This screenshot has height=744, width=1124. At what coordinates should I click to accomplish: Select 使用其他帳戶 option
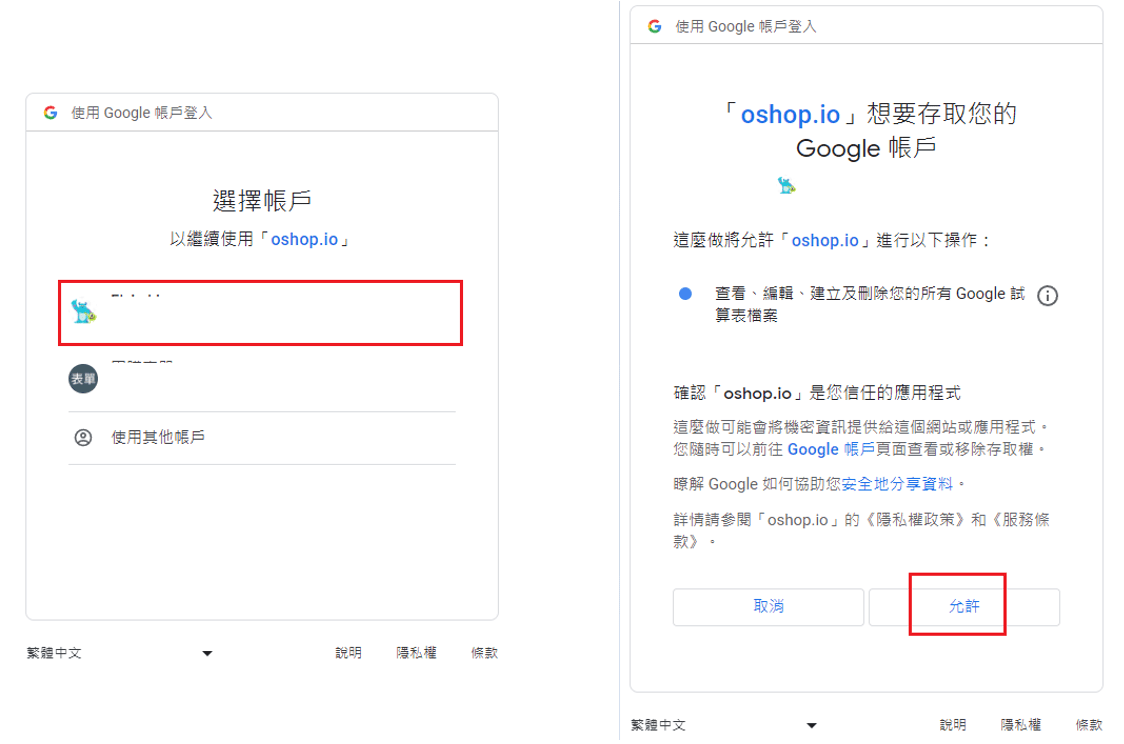[x=158, y=438]
